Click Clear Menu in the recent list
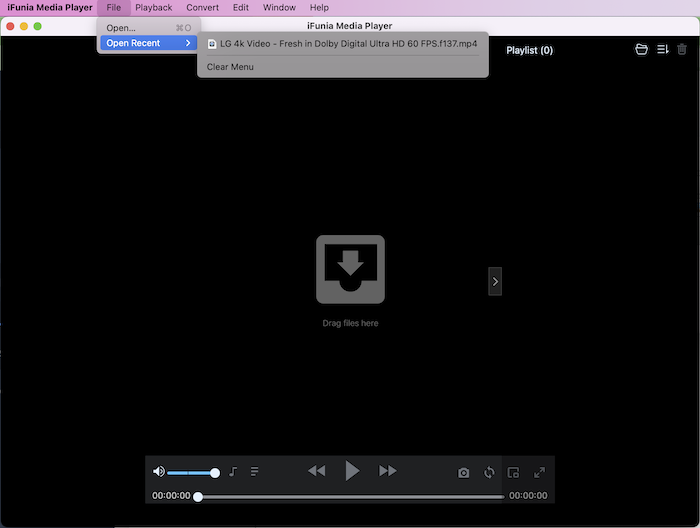The image size is (700, 528). tap(230, 67)
